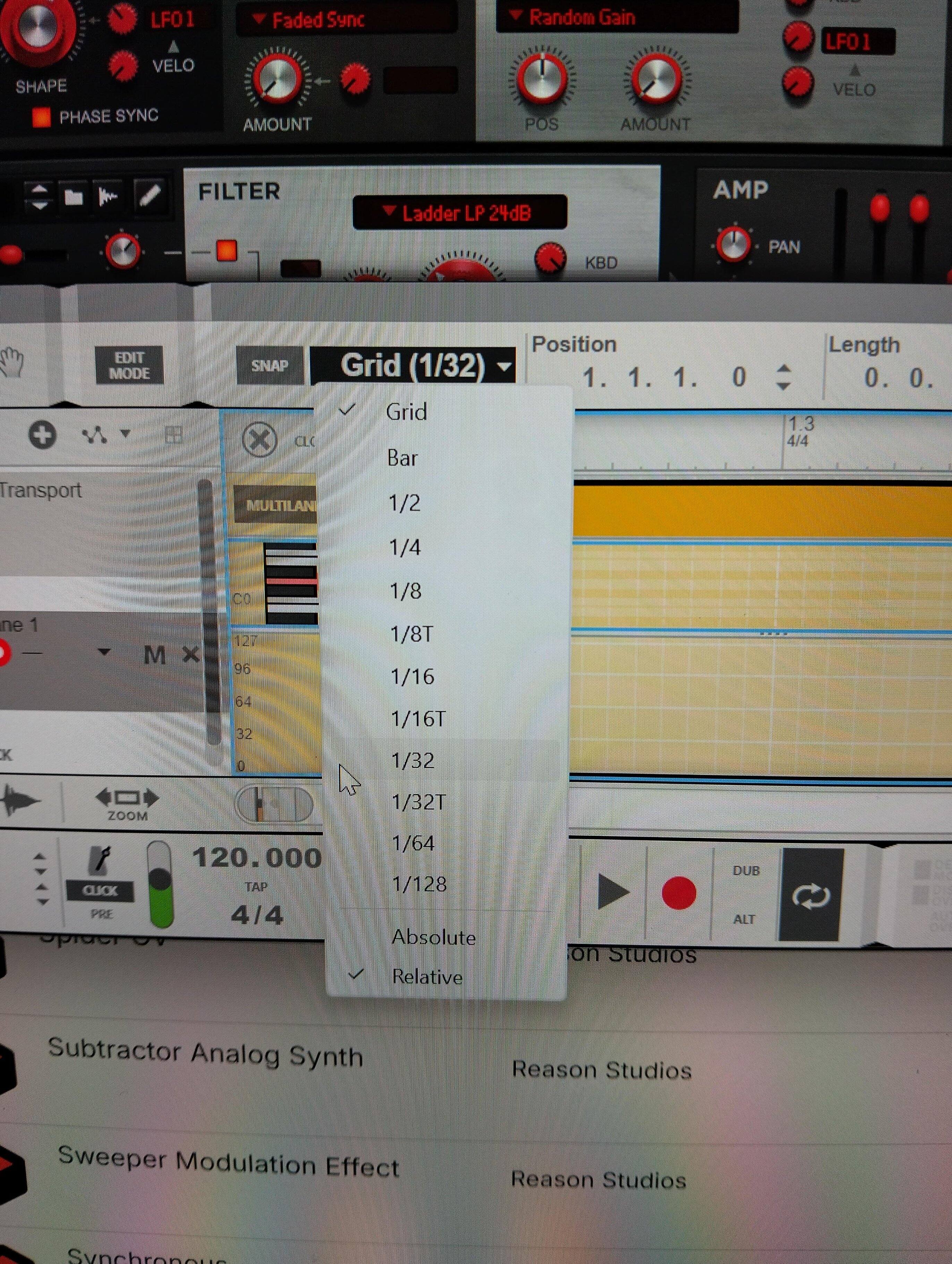The image size is (952, 1264).
Task: Open the folder browse patch icon
Action: [74, 198]
